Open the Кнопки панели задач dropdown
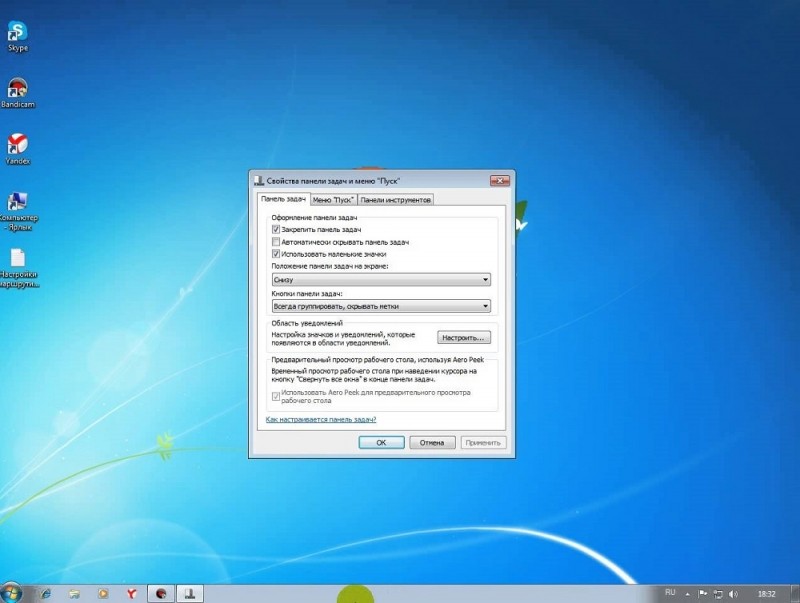 click(381, 306)
